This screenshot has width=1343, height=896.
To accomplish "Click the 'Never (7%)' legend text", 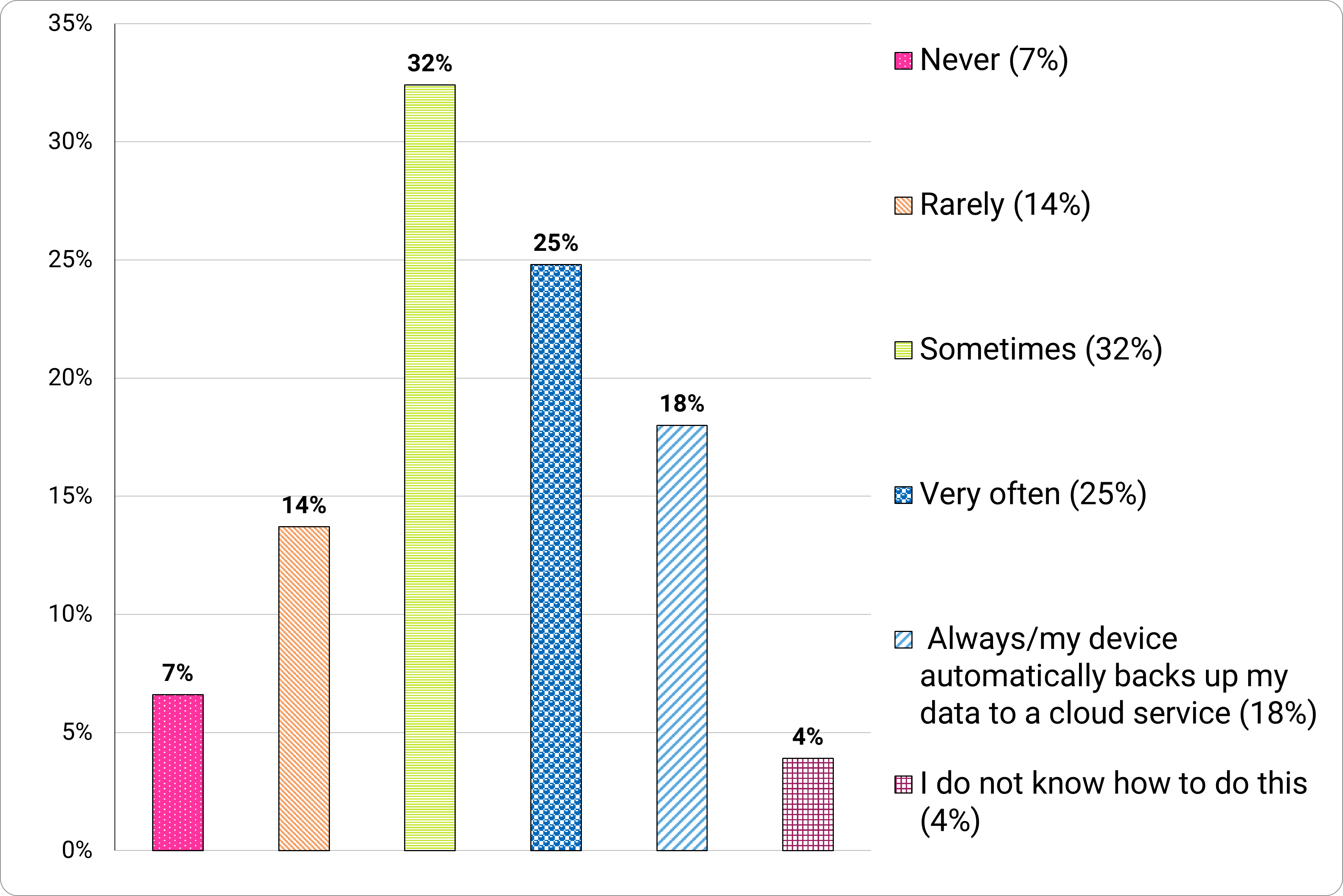I will [994, 60].
